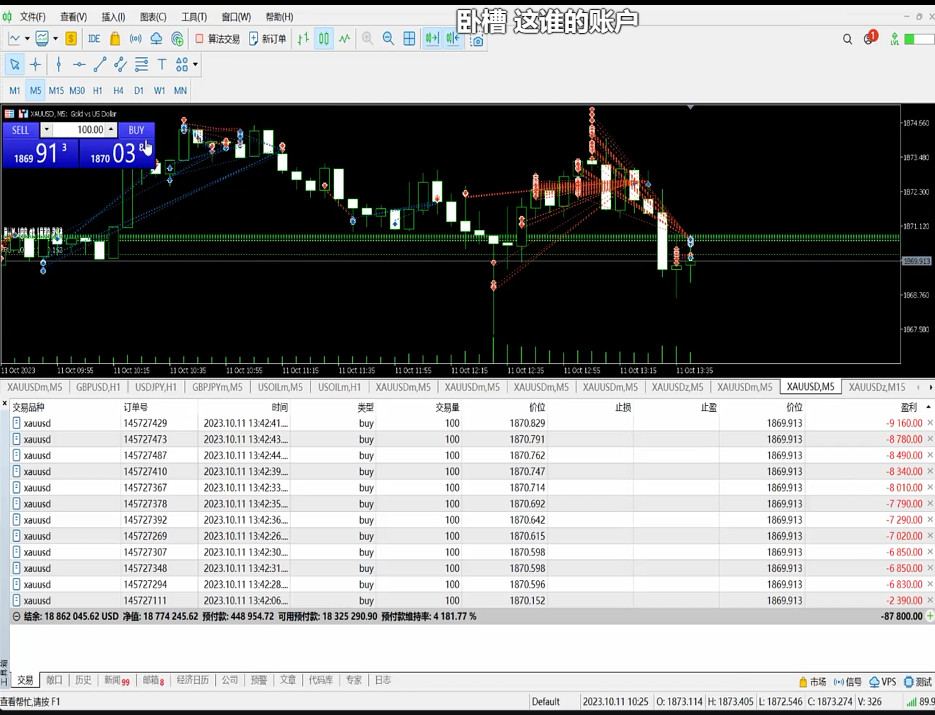This screenshot has height=715, width=935.
Task: Click the green plus radar icon
Action: (x=177, y=39)
